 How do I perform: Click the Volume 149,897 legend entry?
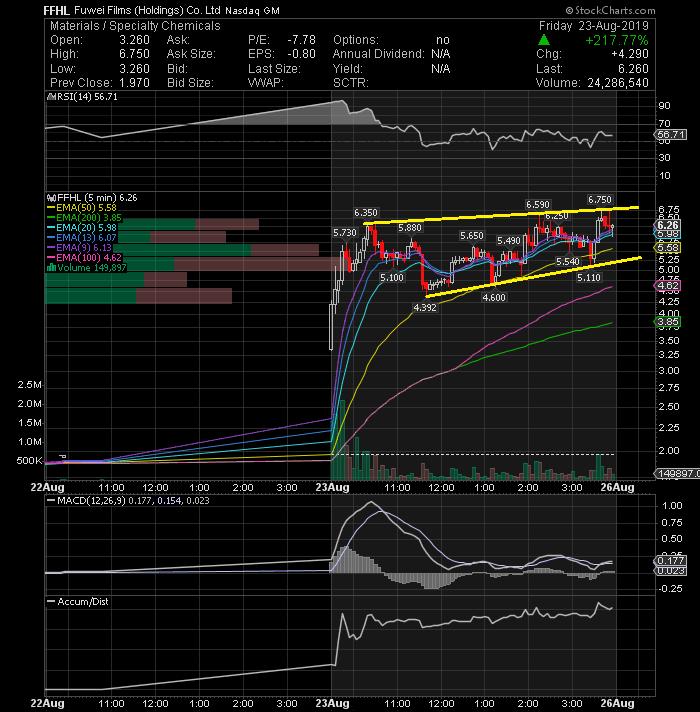92,268
